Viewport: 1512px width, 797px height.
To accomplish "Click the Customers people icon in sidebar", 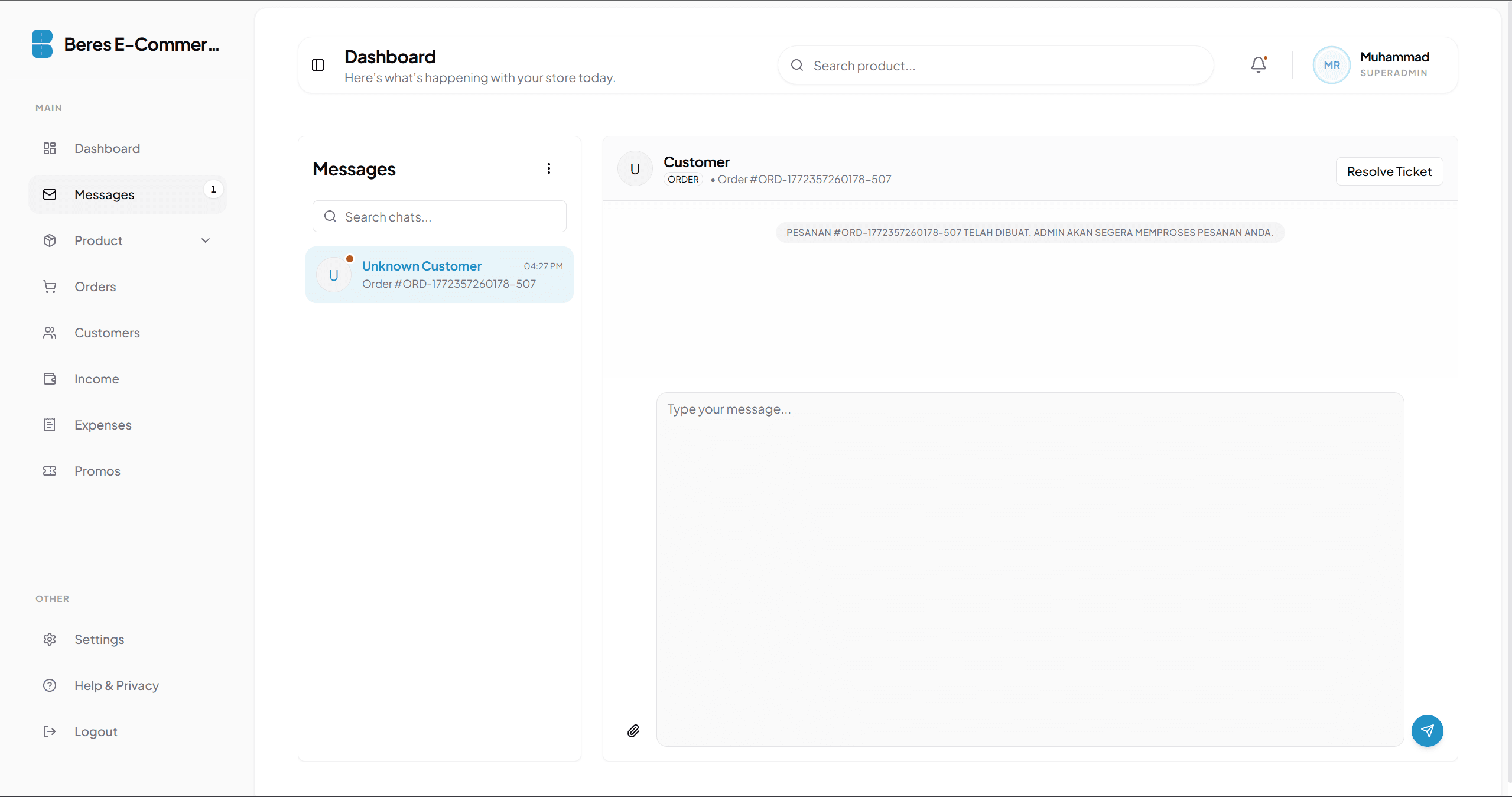I will (50, 333).
